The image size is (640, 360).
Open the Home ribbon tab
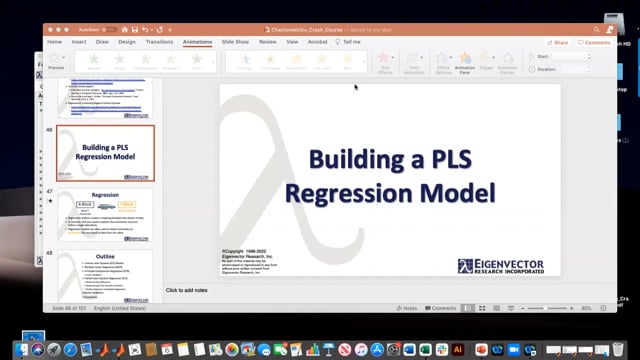click(54, 42)
